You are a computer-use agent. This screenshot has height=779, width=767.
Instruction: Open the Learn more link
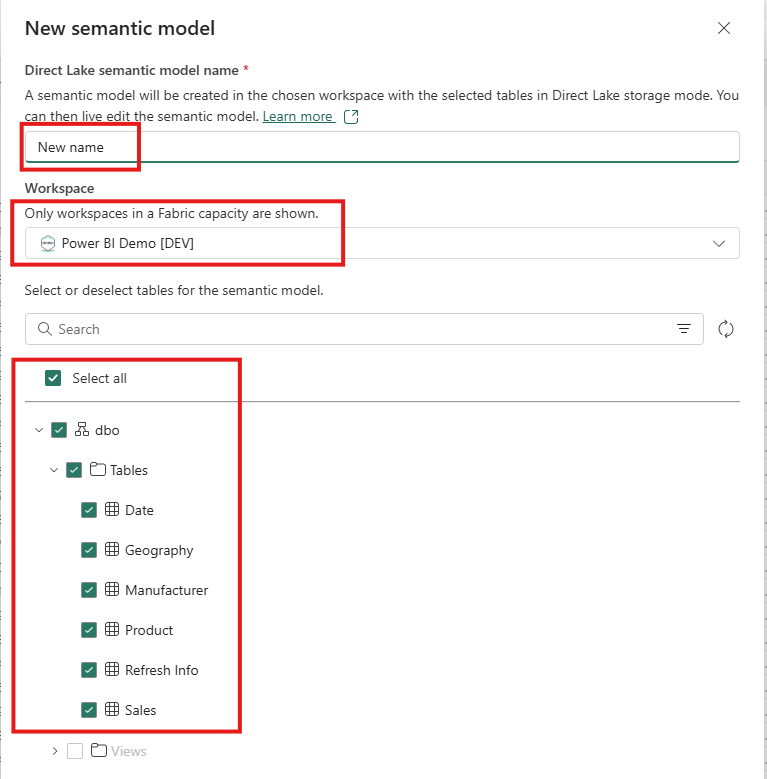click(x=297, y=117)
